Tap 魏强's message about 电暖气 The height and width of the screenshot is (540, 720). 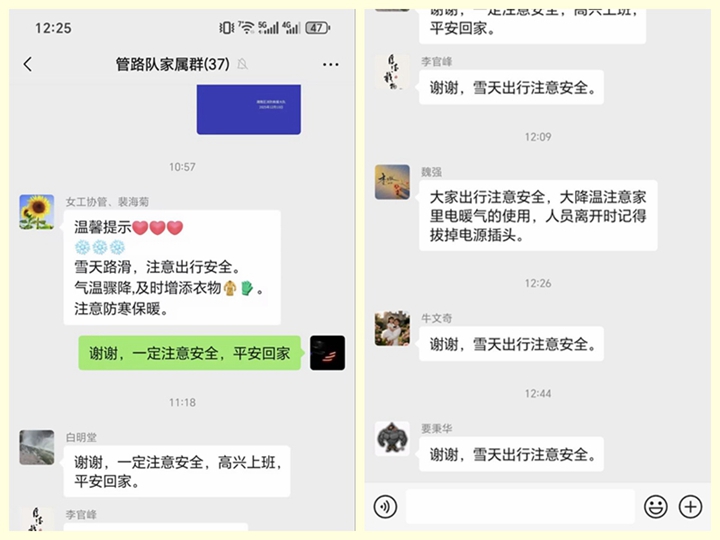538,215
